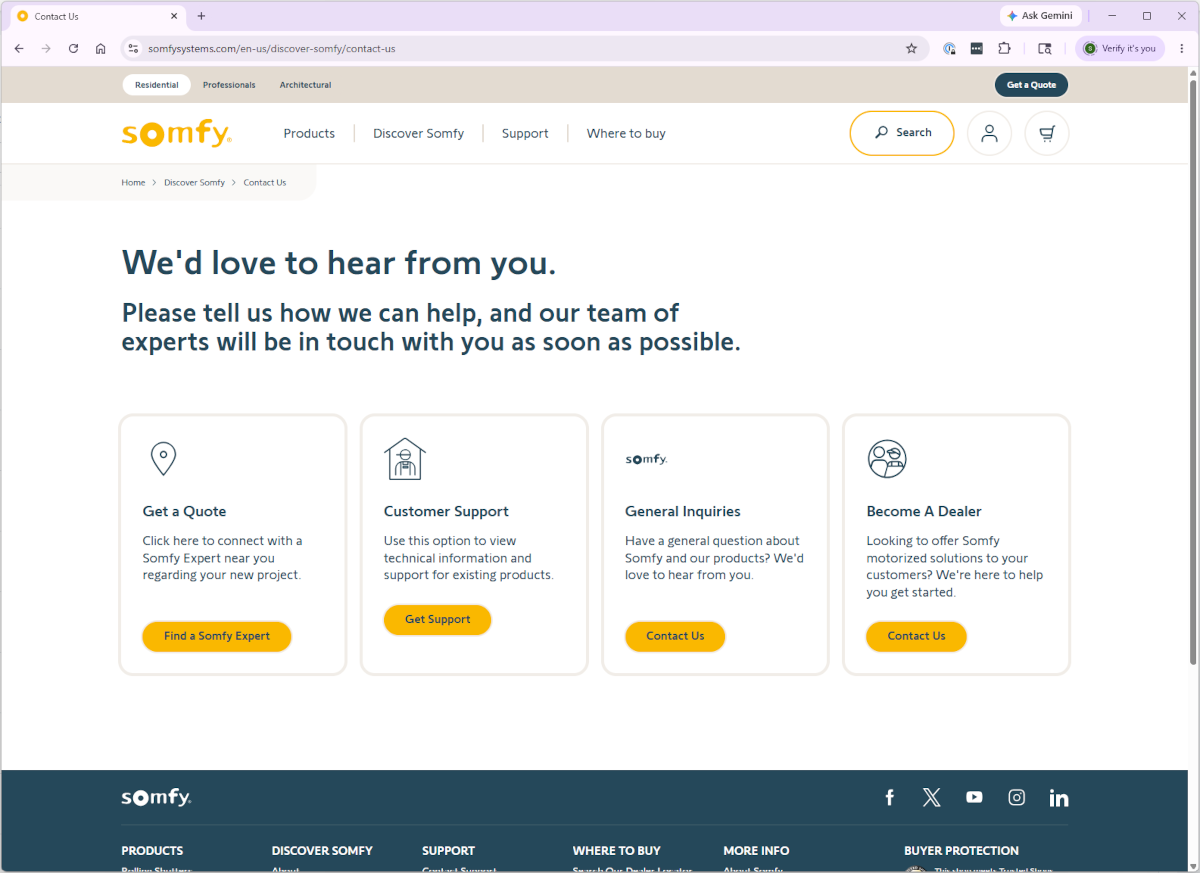The height and width of the screenshot is (873, 1200).
Task: Select the Residential tab
Action: [x=157, y=85]
